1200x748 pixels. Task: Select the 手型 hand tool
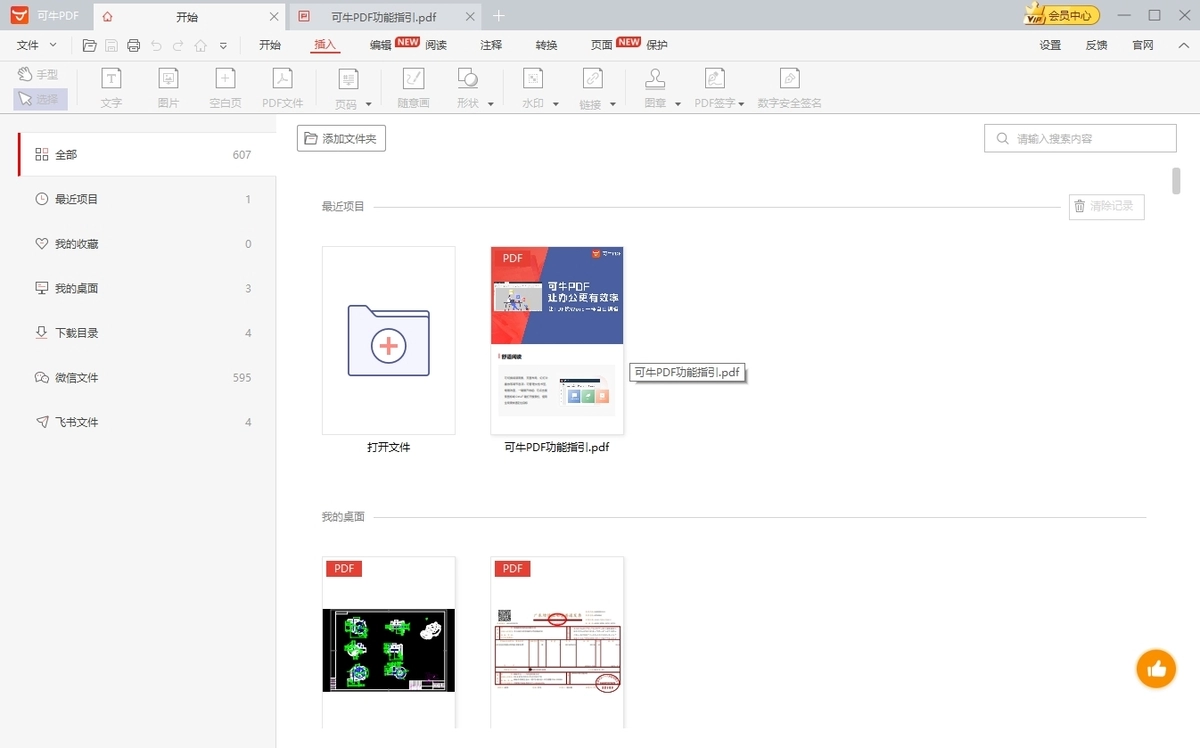coord(38,75)
